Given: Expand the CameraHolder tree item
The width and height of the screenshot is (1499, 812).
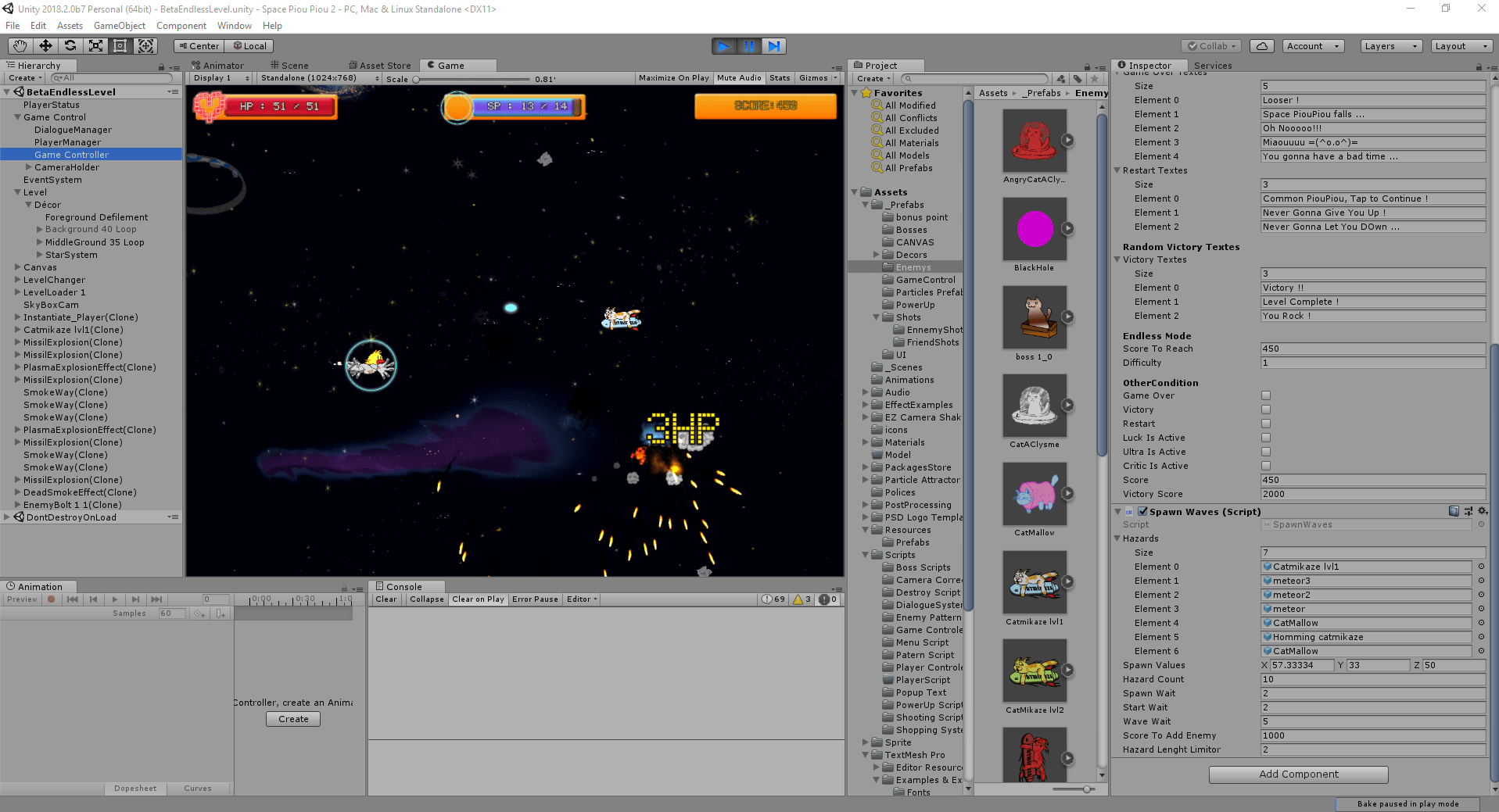Looking at the screenshot, I should [29, 167].
